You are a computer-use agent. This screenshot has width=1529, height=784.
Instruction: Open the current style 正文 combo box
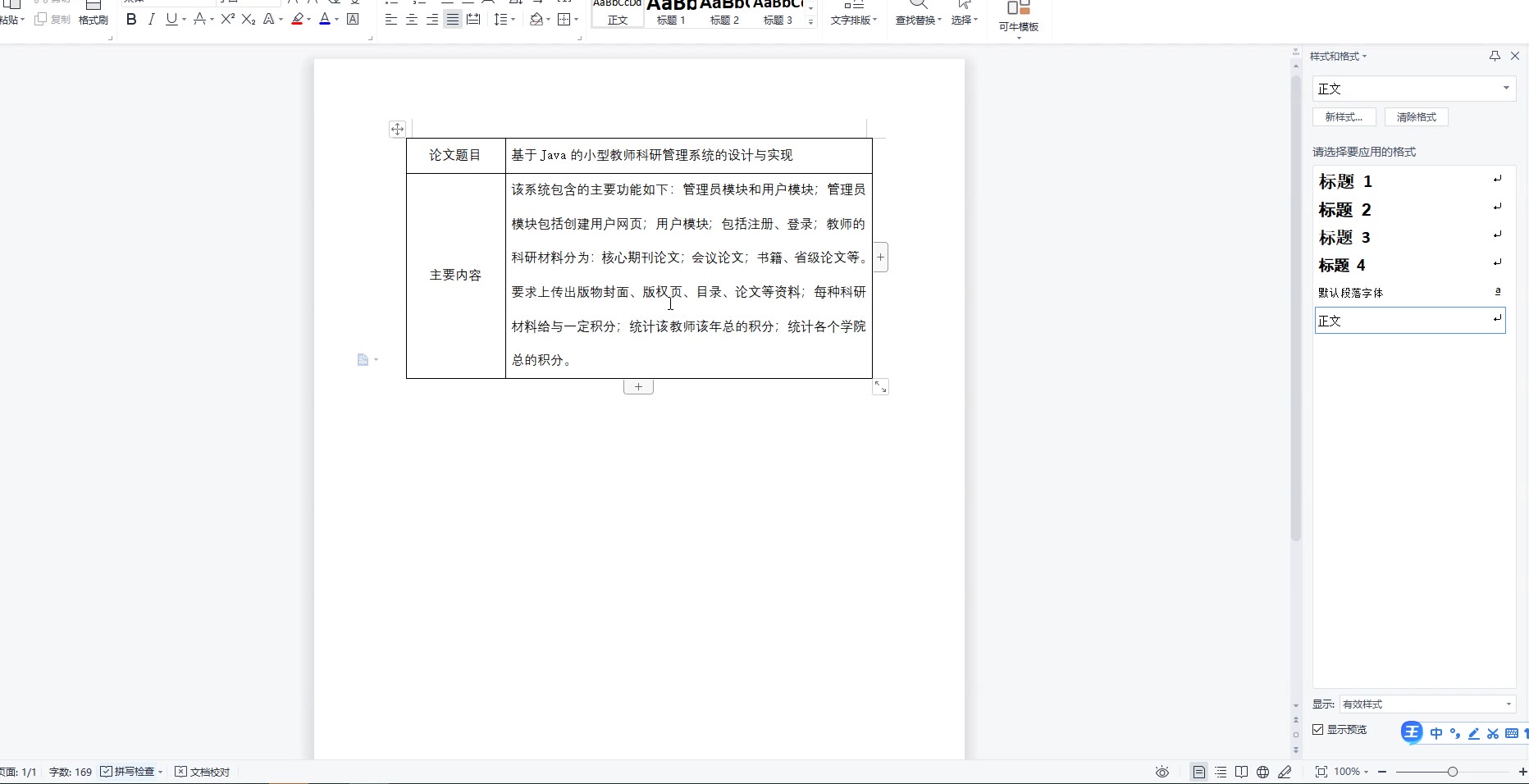click(1414, 89)
